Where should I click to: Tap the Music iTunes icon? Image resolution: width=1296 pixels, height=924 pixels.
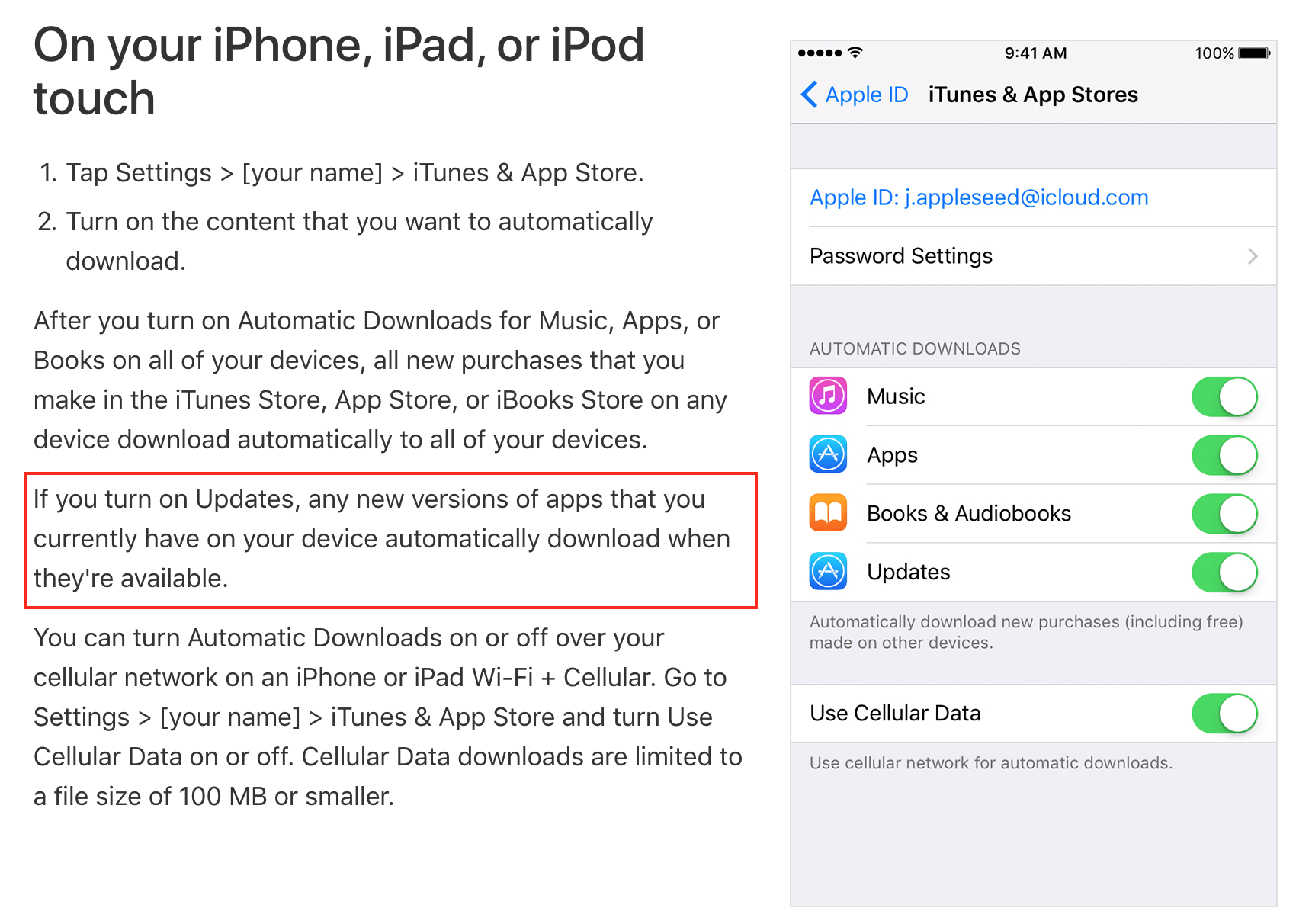[x=828, y=396]
